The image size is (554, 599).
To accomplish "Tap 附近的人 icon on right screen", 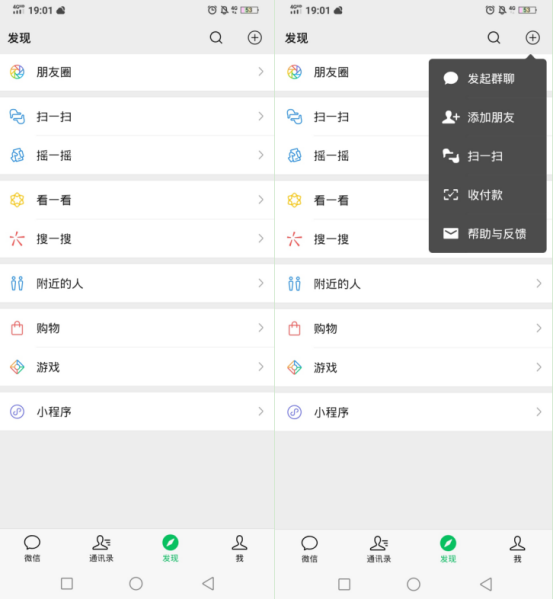I will tap(295, 284).
